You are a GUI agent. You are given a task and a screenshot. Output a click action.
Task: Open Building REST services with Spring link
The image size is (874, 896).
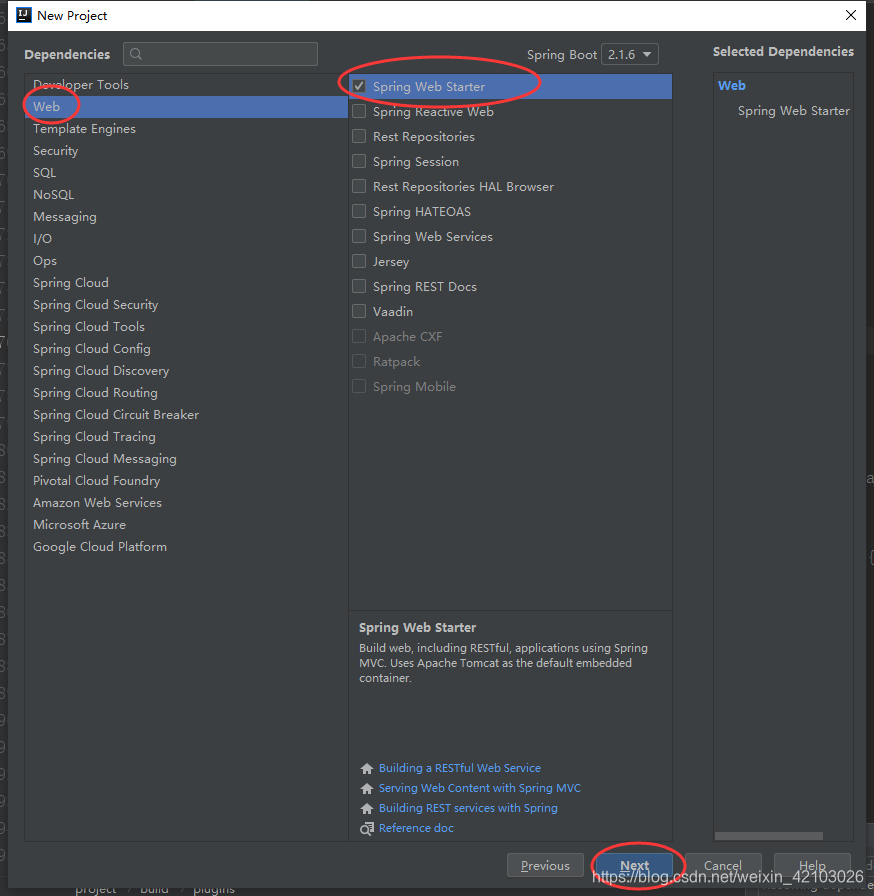point(468,808)
